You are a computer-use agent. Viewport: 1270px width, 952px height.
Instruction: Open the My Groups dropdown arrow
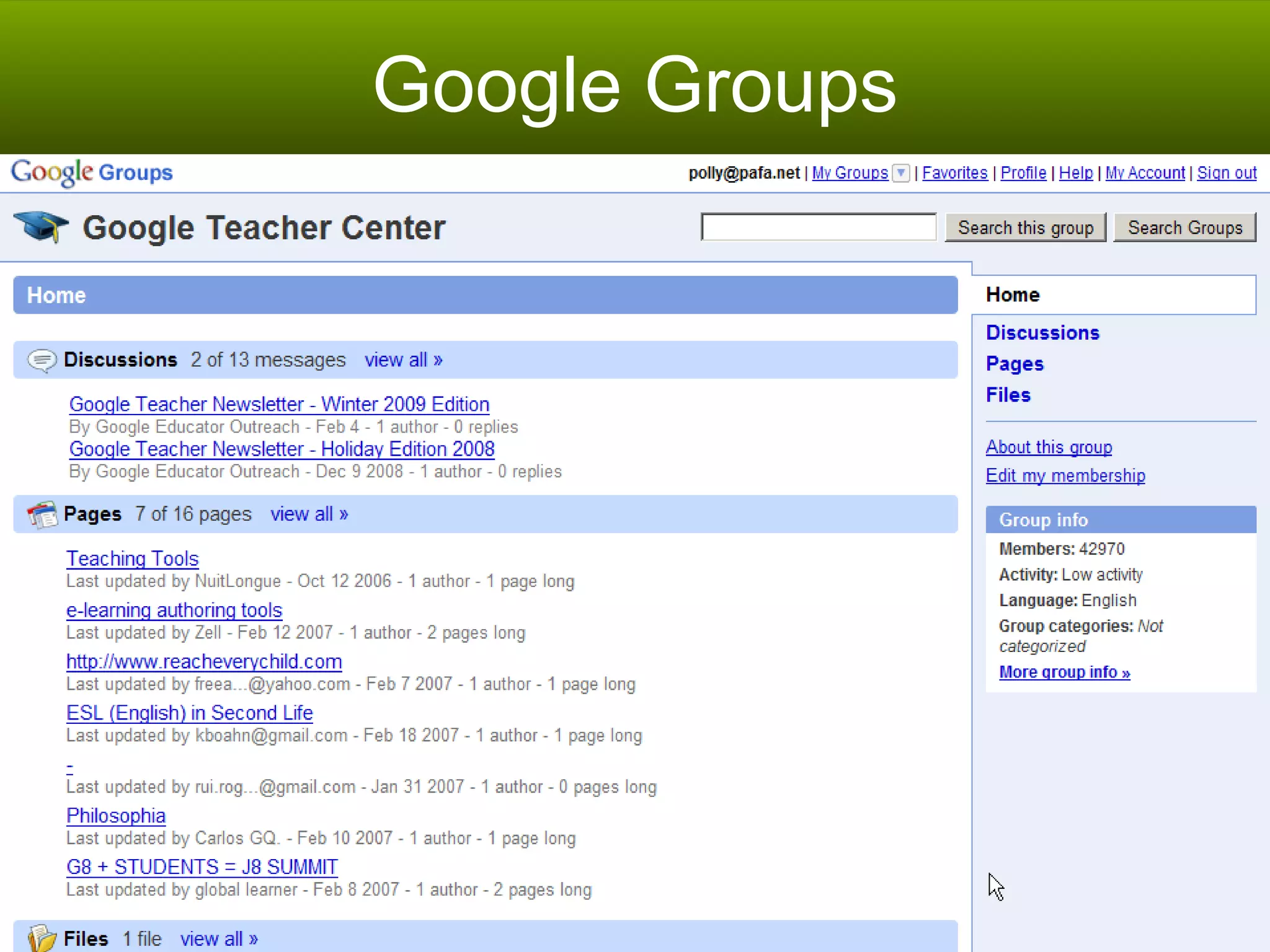(901, 173)
